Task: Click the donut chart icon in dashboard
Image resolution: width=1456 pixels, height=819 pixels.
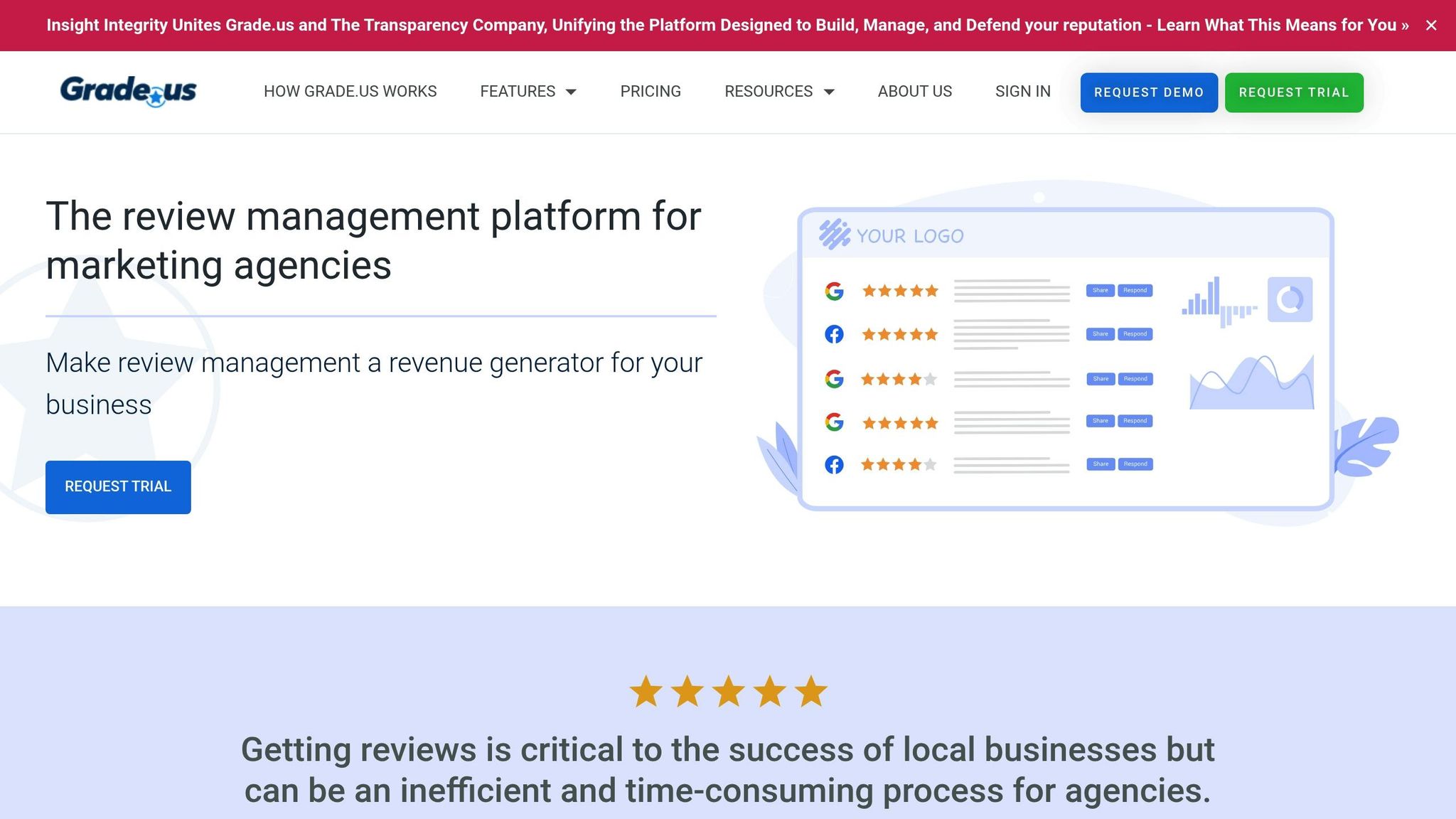Action: click(x=1290, y=299)
